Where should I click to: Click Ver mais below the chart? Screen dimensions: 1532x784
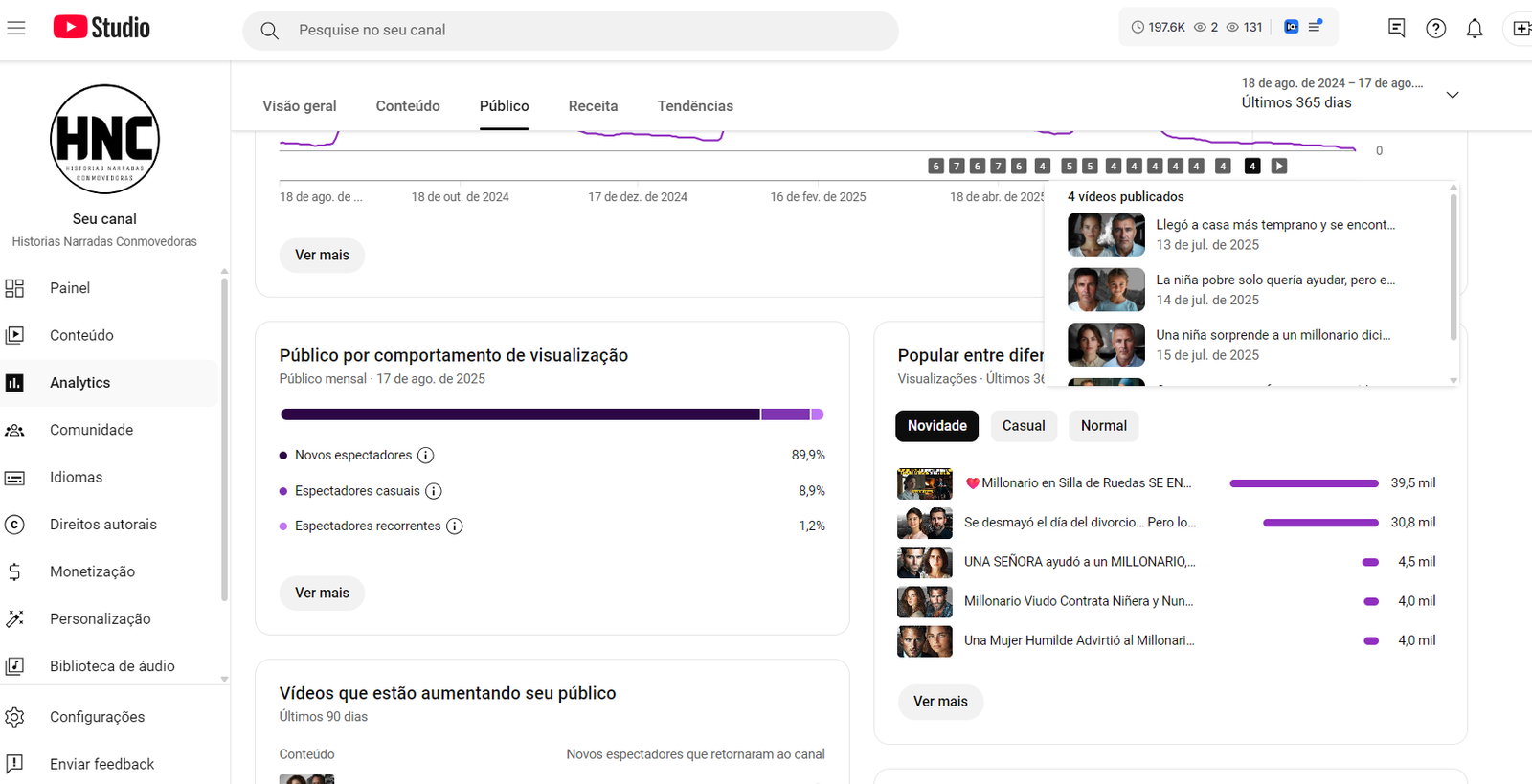[x=322, y=256]
